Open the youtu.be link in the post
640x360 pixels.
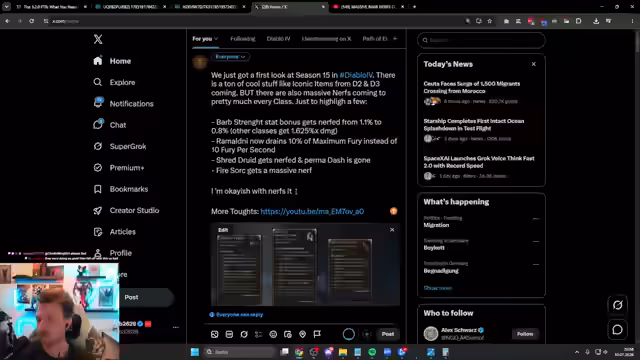312,211
